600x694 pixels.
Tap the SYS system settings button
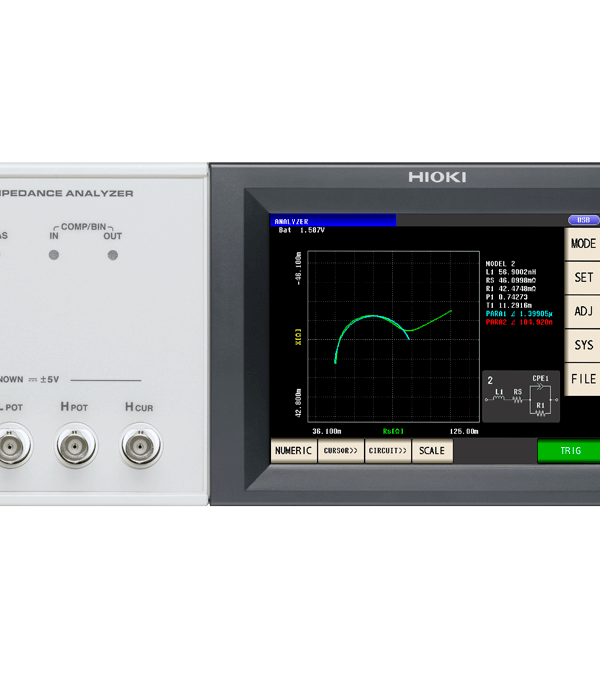click(582, 345)
